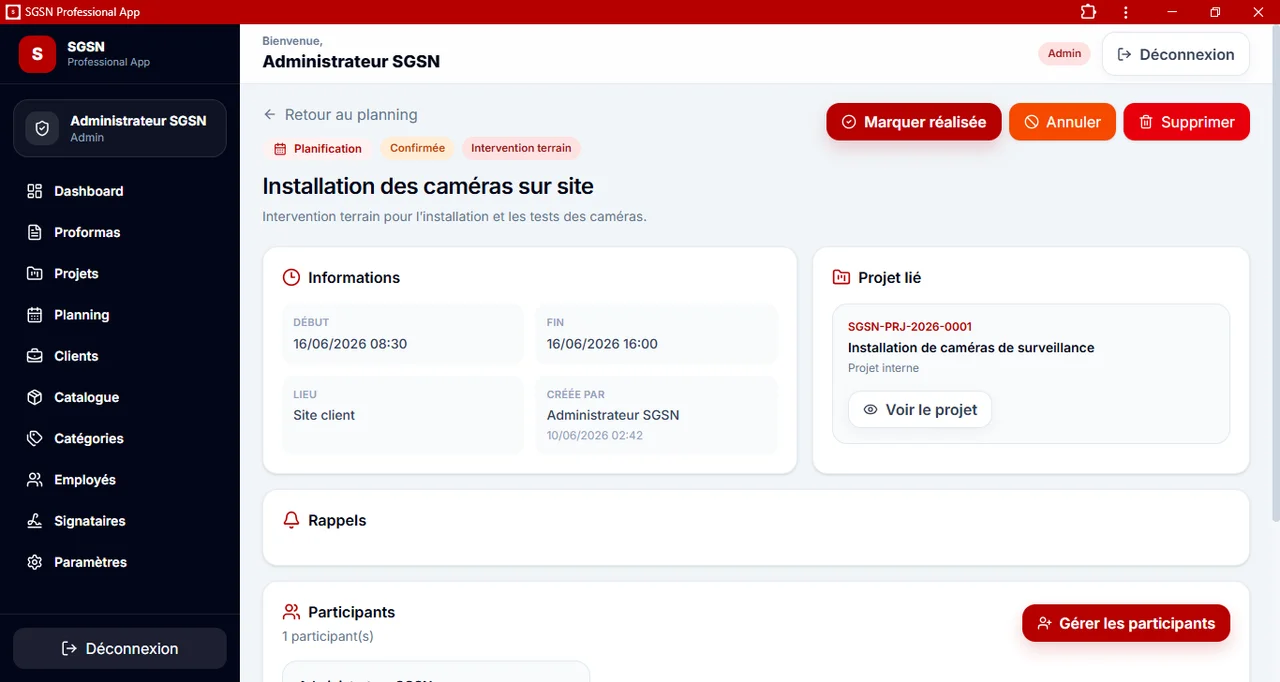Click the clock icon beside Informations
Screen dimensions: 1280x682
click(x=291, y=278)
